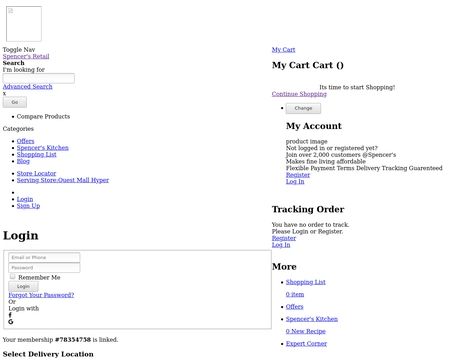Click Forgot Your Password link
Image resolution: width=450 pixels, height=360 pixels.
coord(41,295)
